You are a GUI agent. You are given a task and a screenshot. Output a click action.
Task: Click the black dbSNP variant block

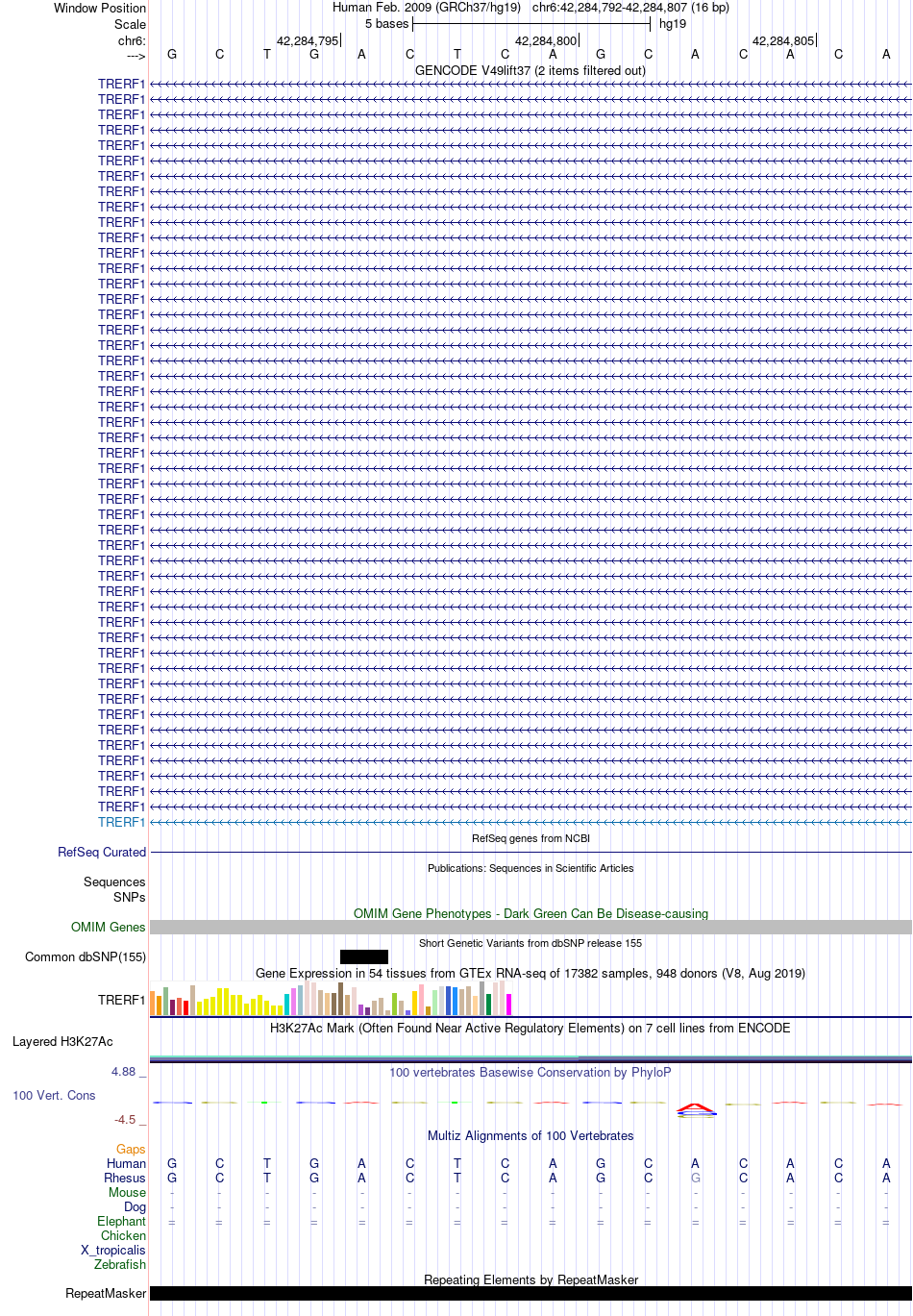coord(364,956)
